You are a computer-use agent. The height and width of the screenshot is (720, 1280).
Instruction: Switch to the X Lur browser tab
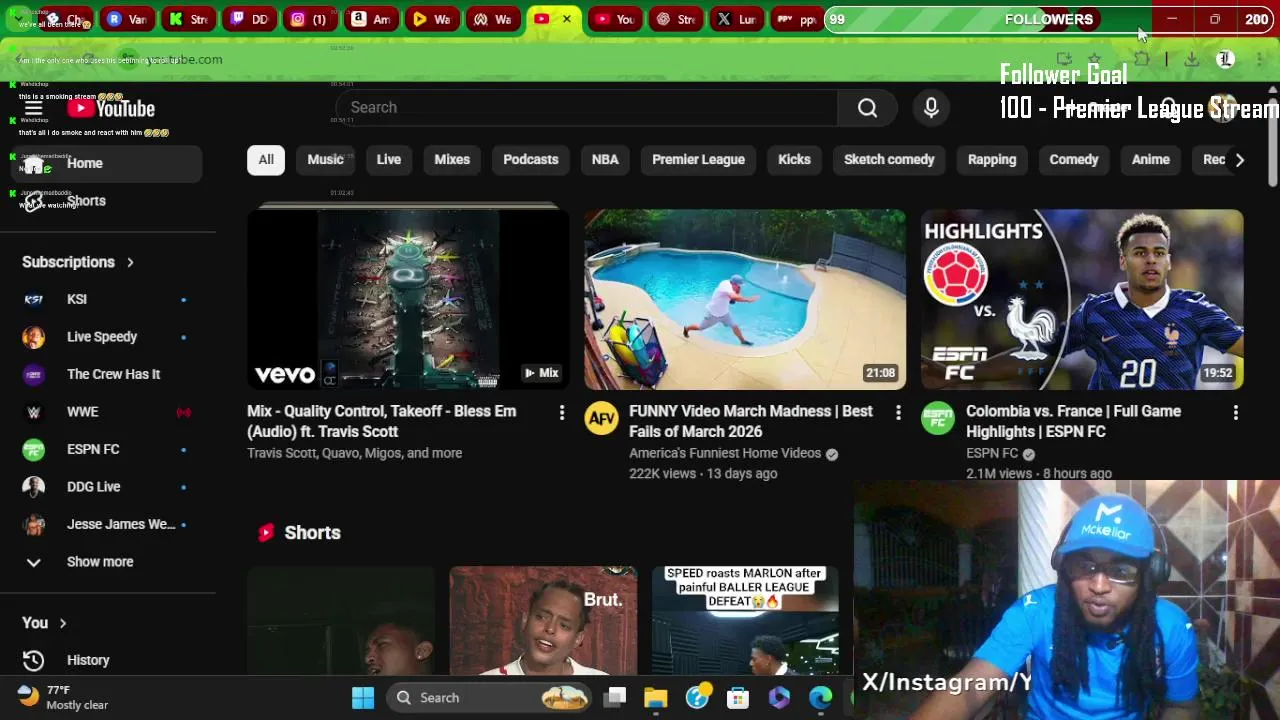[x=739, y=19]
